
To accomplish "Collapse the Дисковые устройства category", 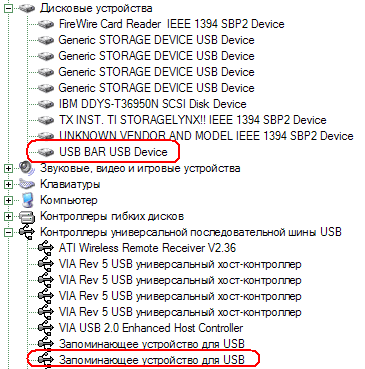I will point(8,8).
